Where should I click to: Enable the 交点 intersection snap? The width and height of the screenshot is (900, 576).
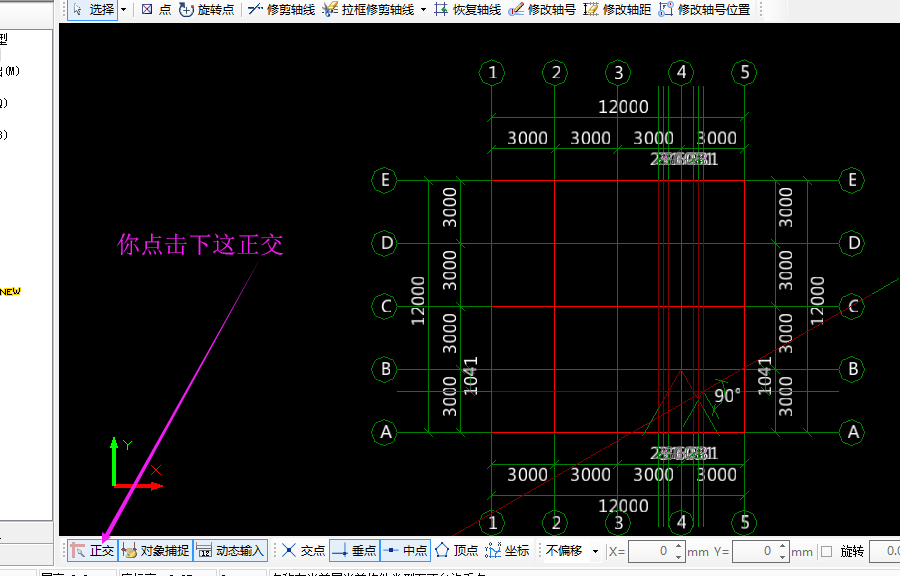[x=304, y=551]
